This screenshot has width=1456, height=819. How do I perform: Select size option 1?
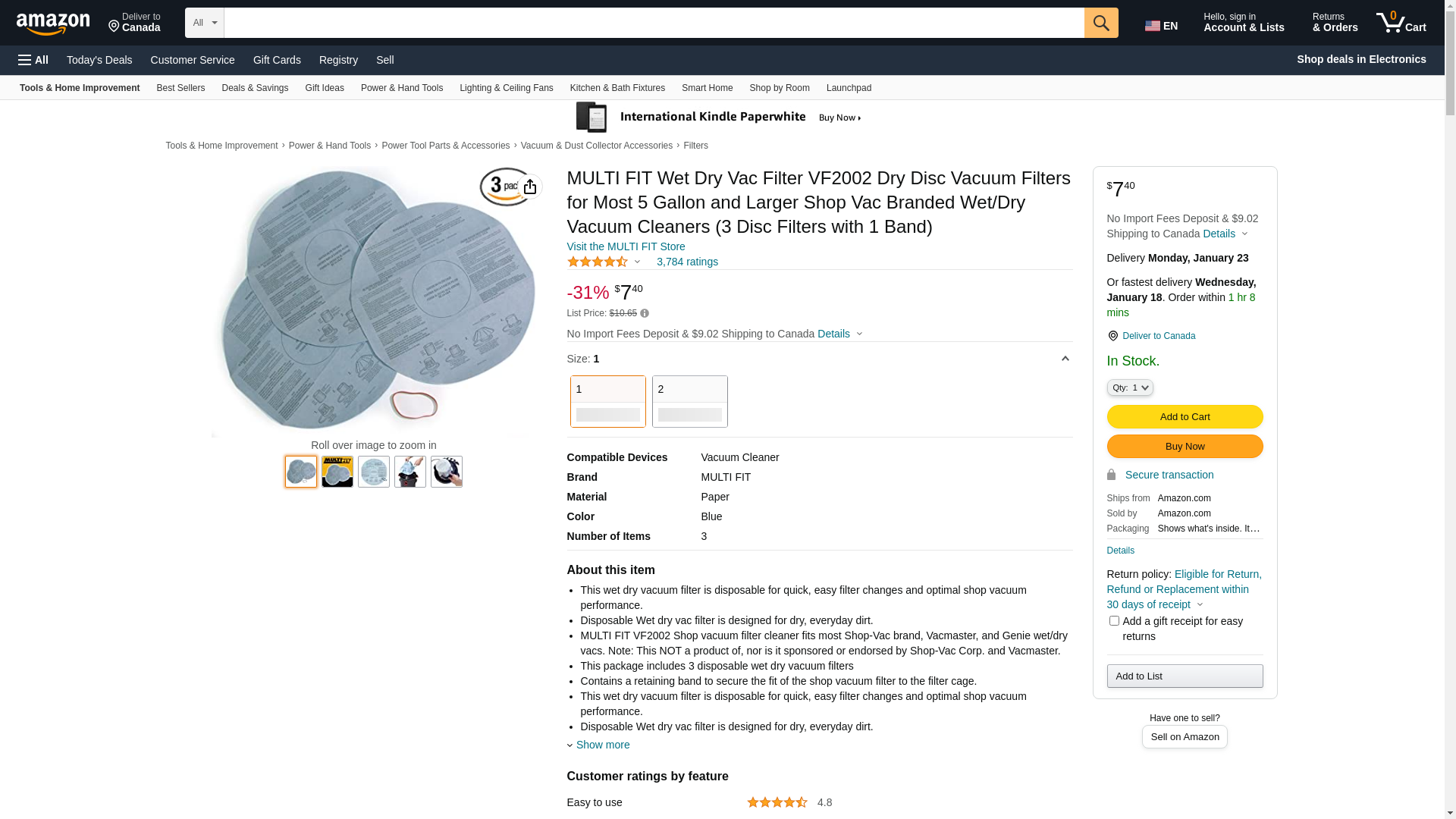point(607,401)
